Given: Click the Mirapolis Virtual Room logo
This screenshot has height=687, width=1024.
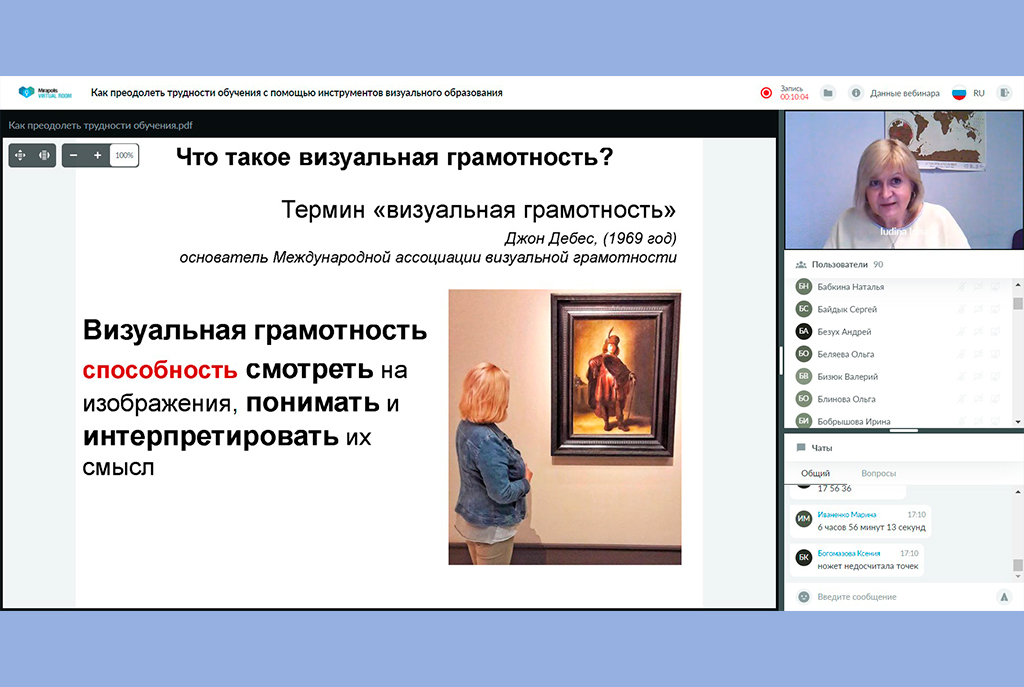Looking at the screenshot, I should [x=44, y=93].
